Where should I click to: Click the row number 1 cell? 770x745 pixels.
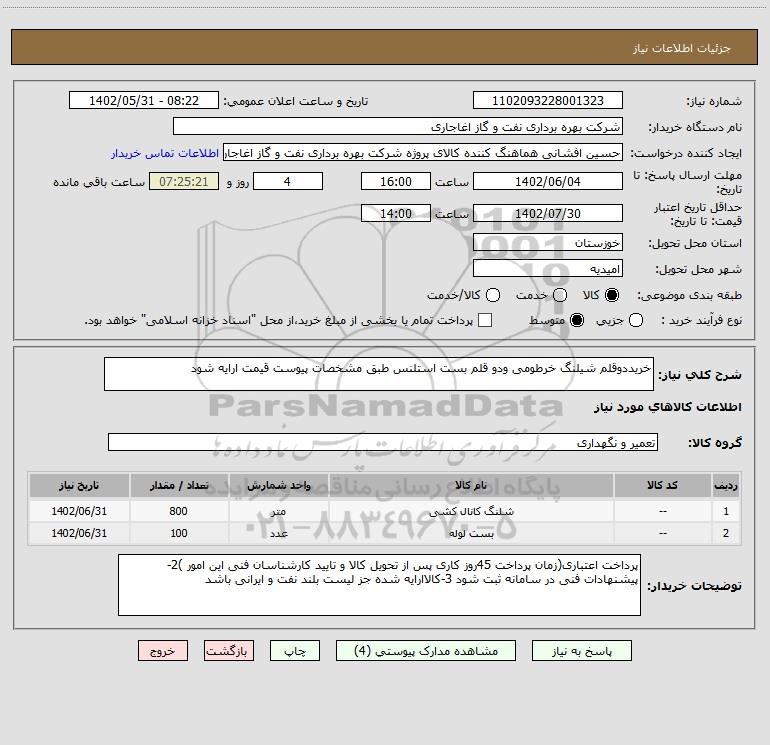726,511
